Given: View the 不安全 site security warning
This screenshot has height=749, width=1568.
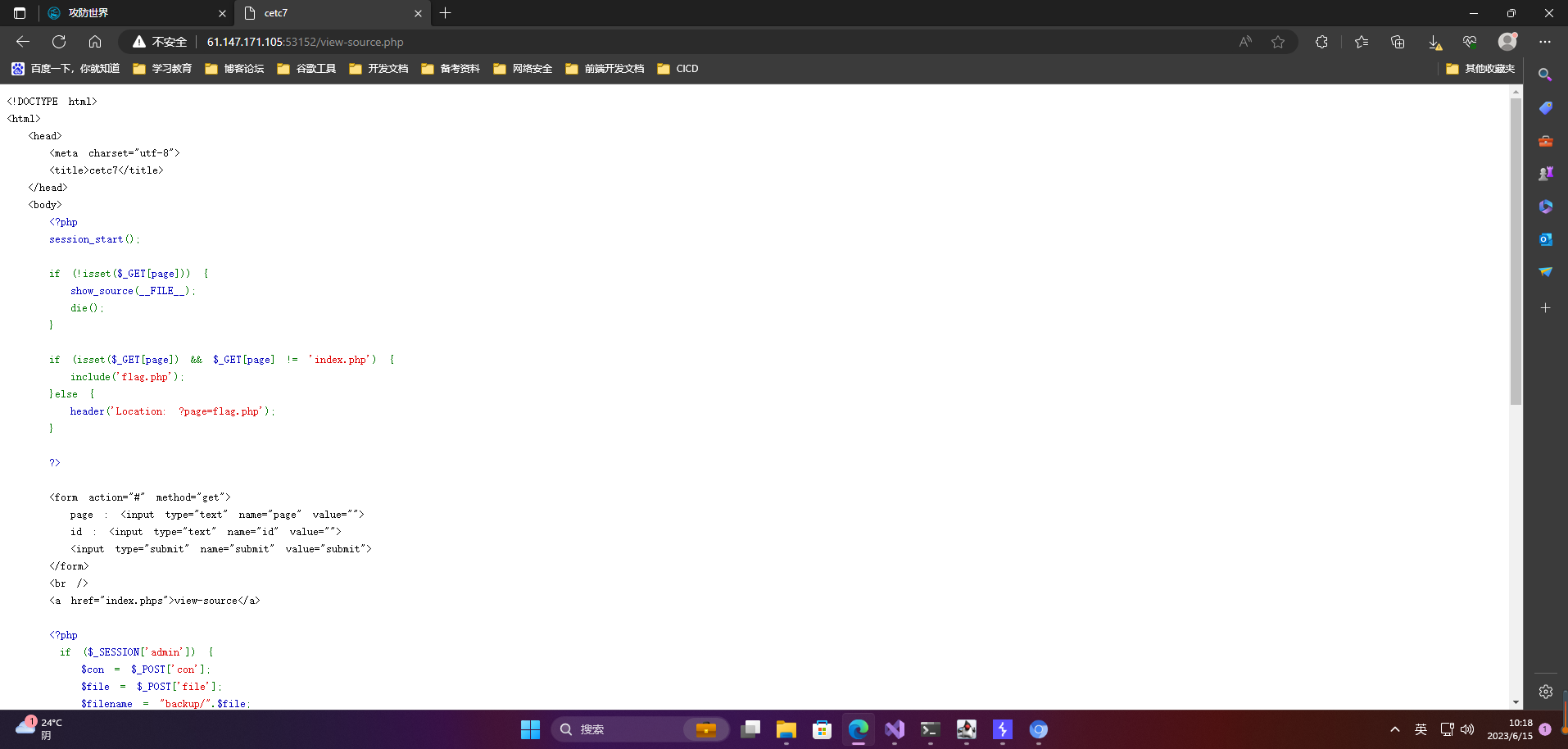Looking at the screenshot, I should tap(160, 42).
